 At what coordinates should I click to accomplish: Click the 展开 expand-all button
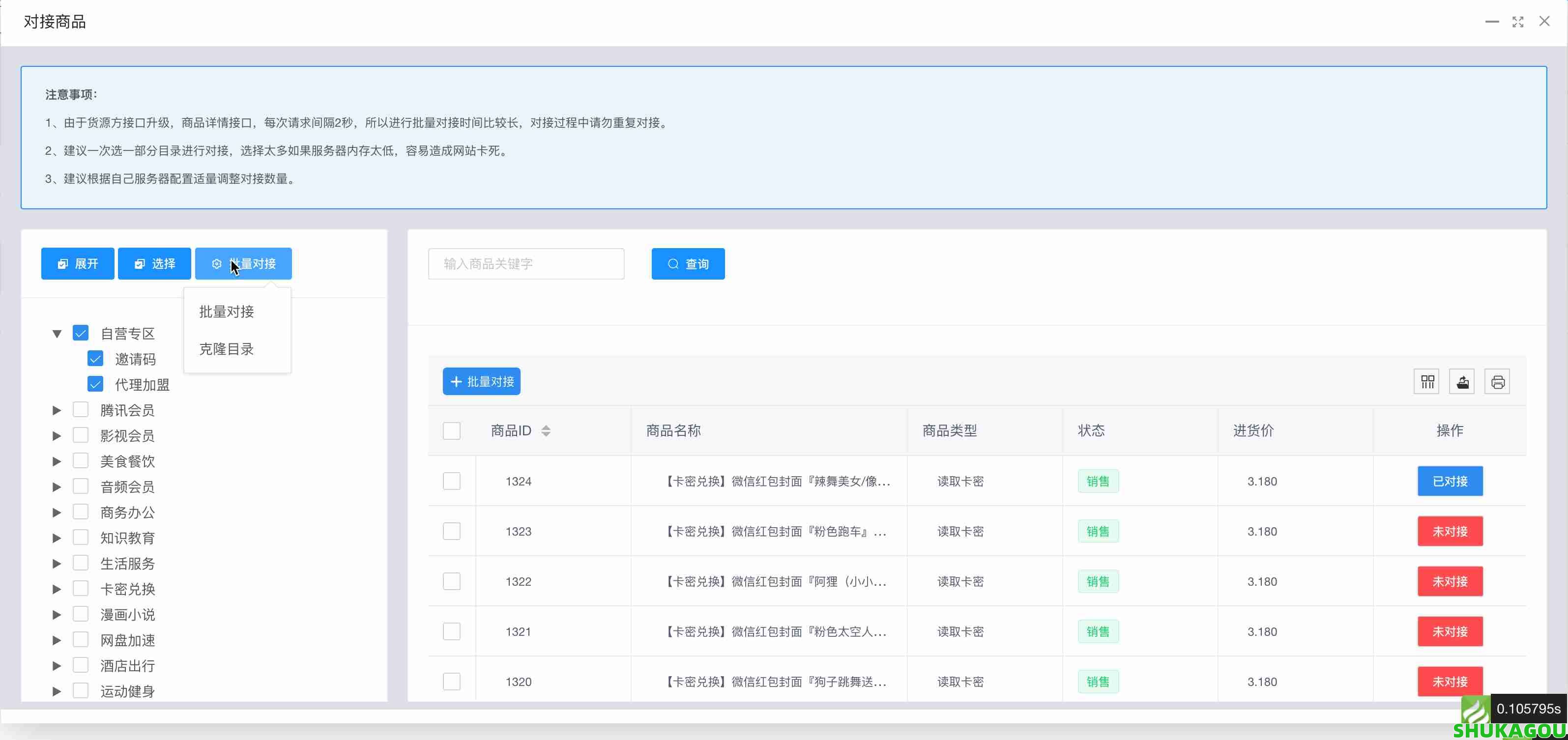(x=77, y=263)
